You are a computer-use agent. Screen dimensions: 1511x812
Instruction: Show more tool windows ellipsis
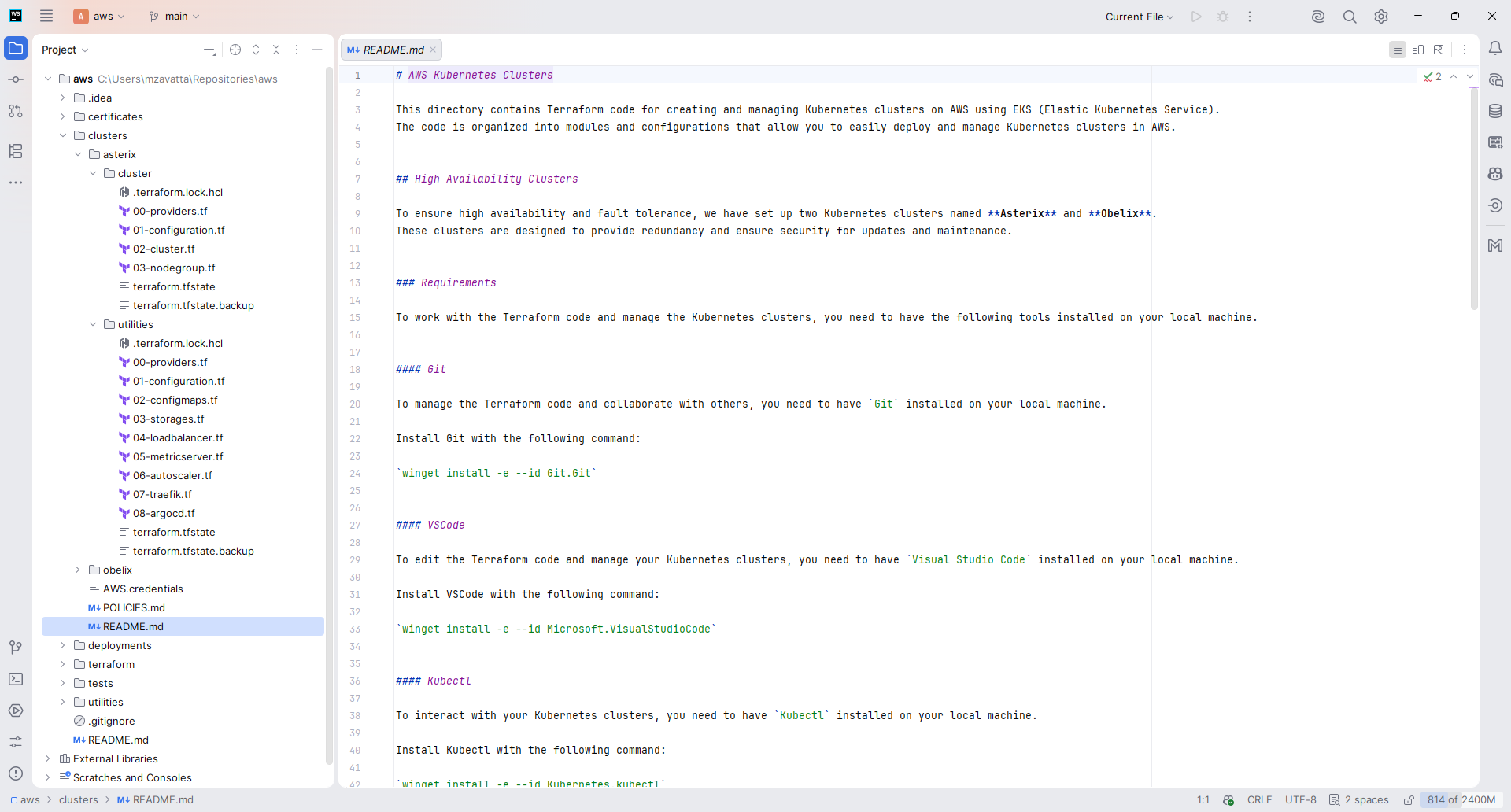tap(16, 183)
